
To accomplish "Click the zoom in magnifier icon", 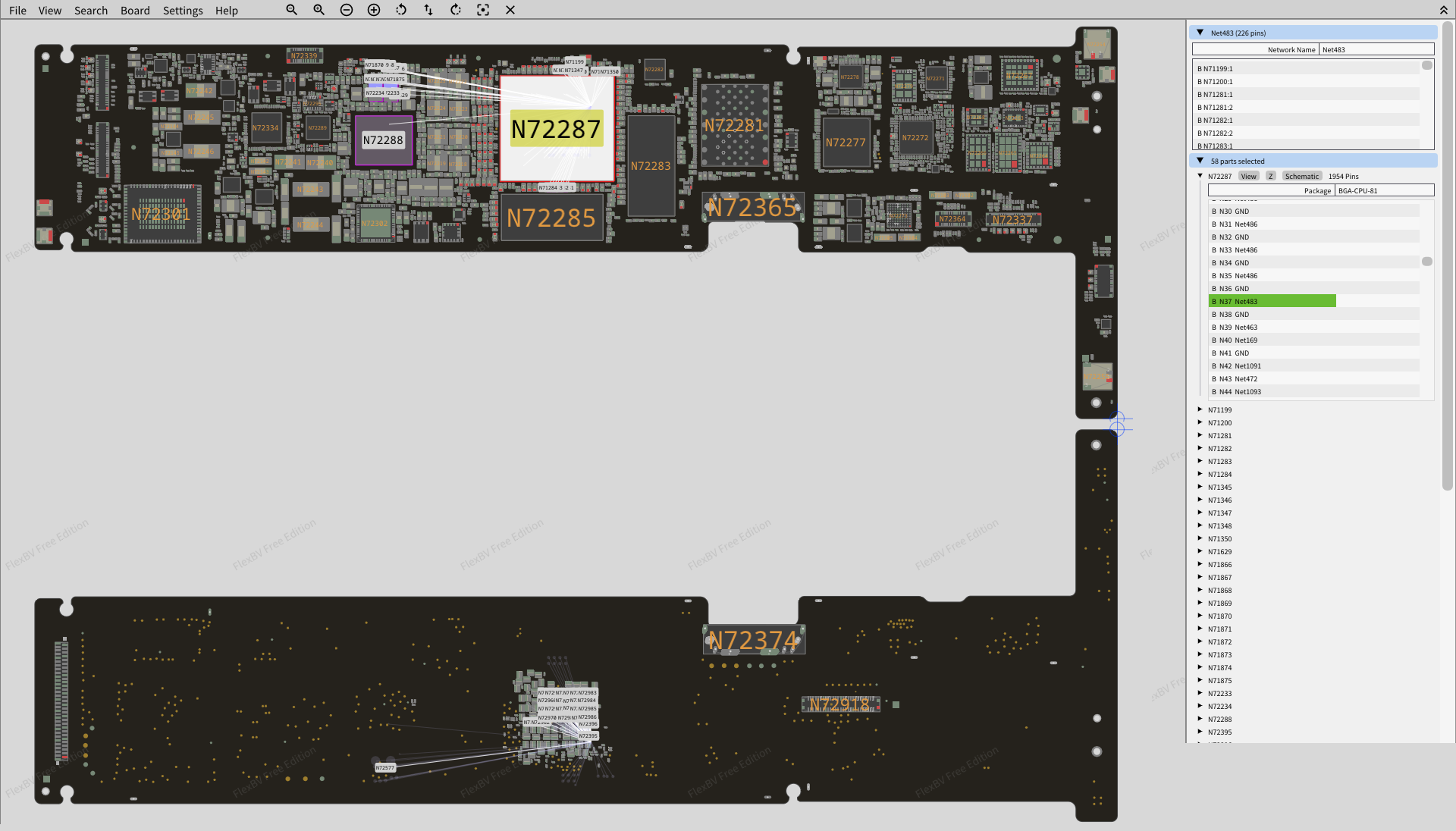I will (x=318, y=10).
